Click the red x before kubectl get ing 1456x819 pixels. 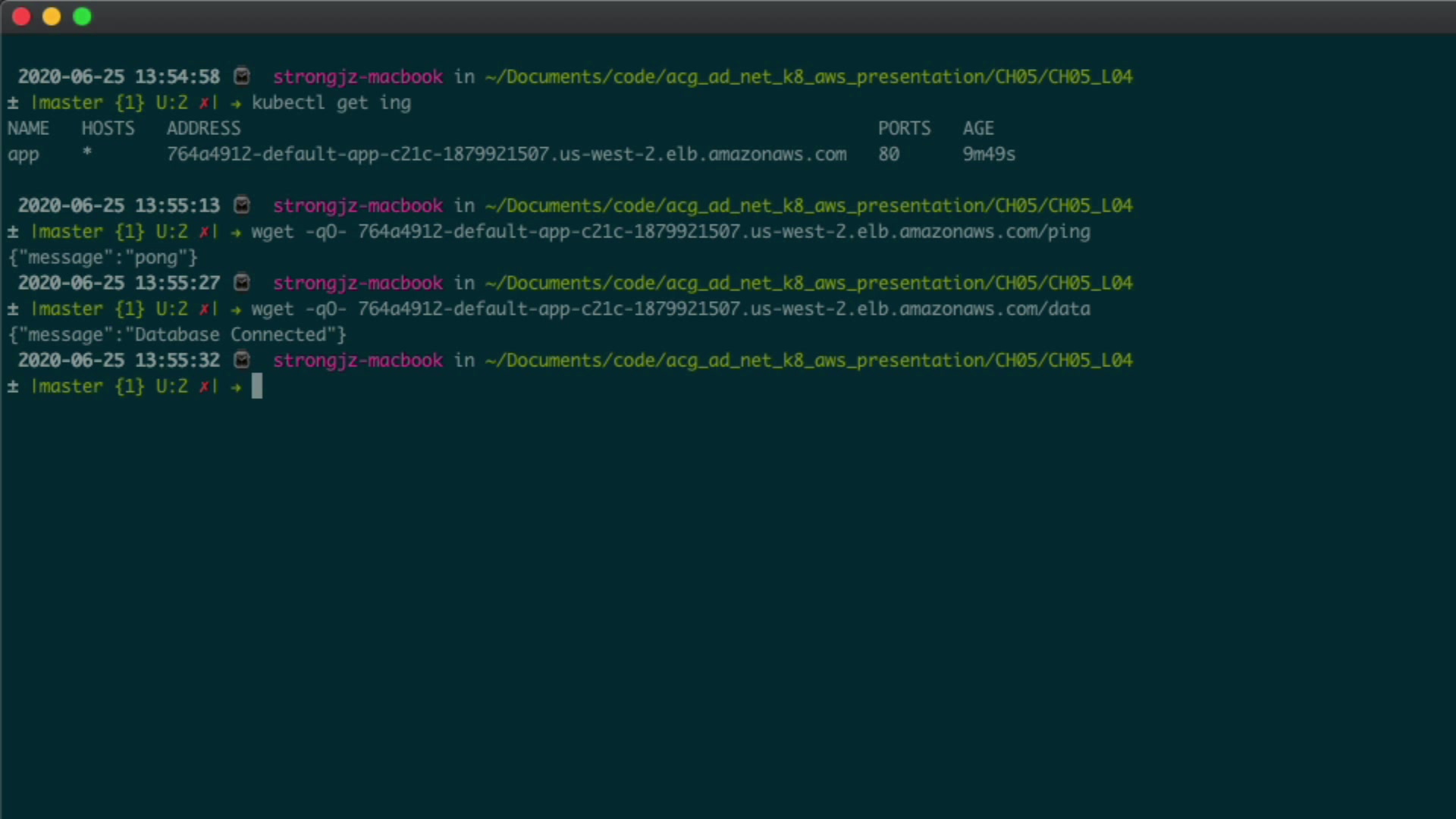click(x=204, y=103)
